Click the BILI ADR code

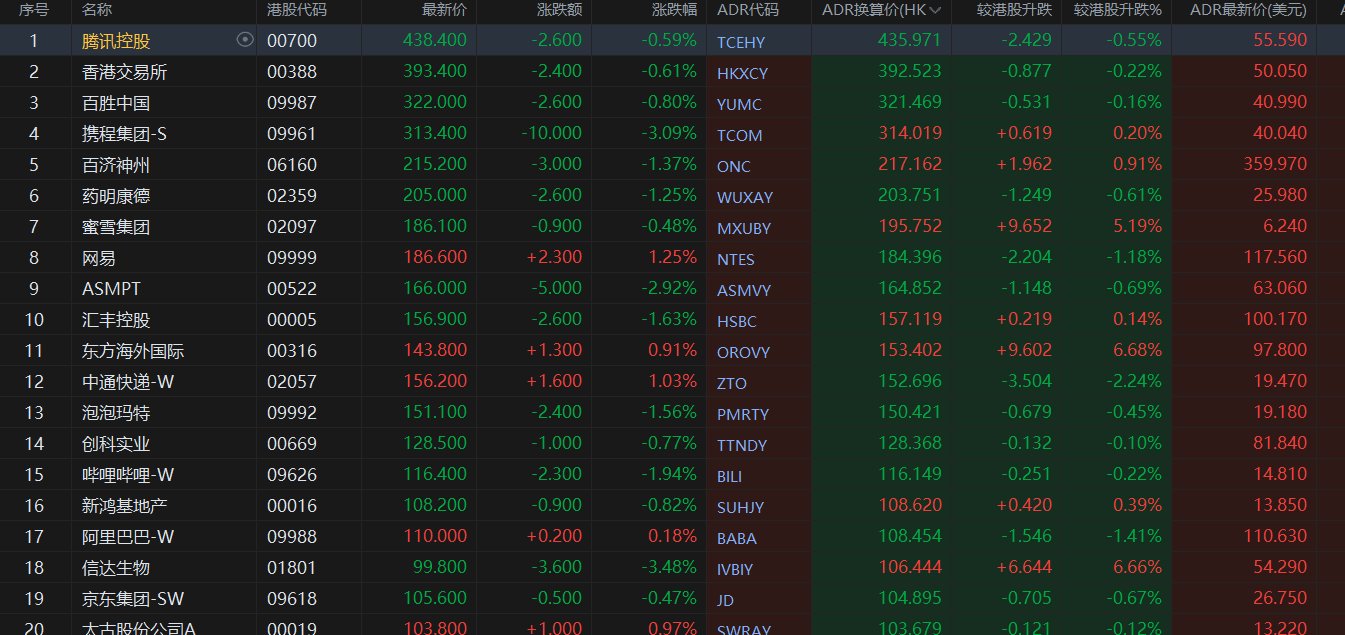730,476
